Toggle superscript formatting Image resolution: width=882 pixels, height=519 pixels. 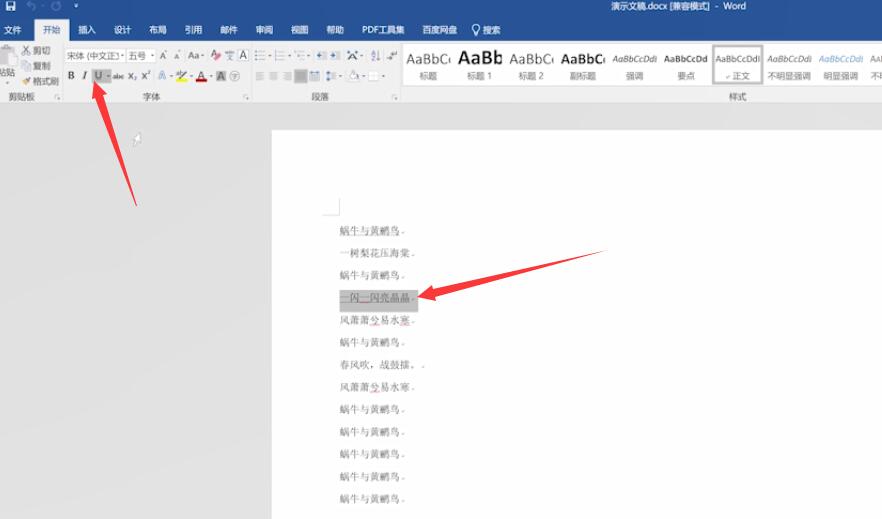point(146,75)
